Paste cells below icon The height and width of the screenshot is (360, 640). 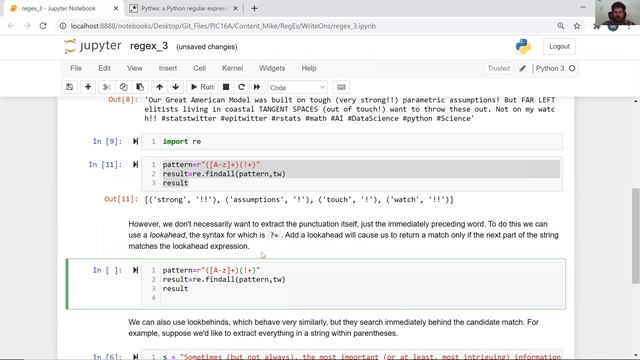(x=140, y=87)
